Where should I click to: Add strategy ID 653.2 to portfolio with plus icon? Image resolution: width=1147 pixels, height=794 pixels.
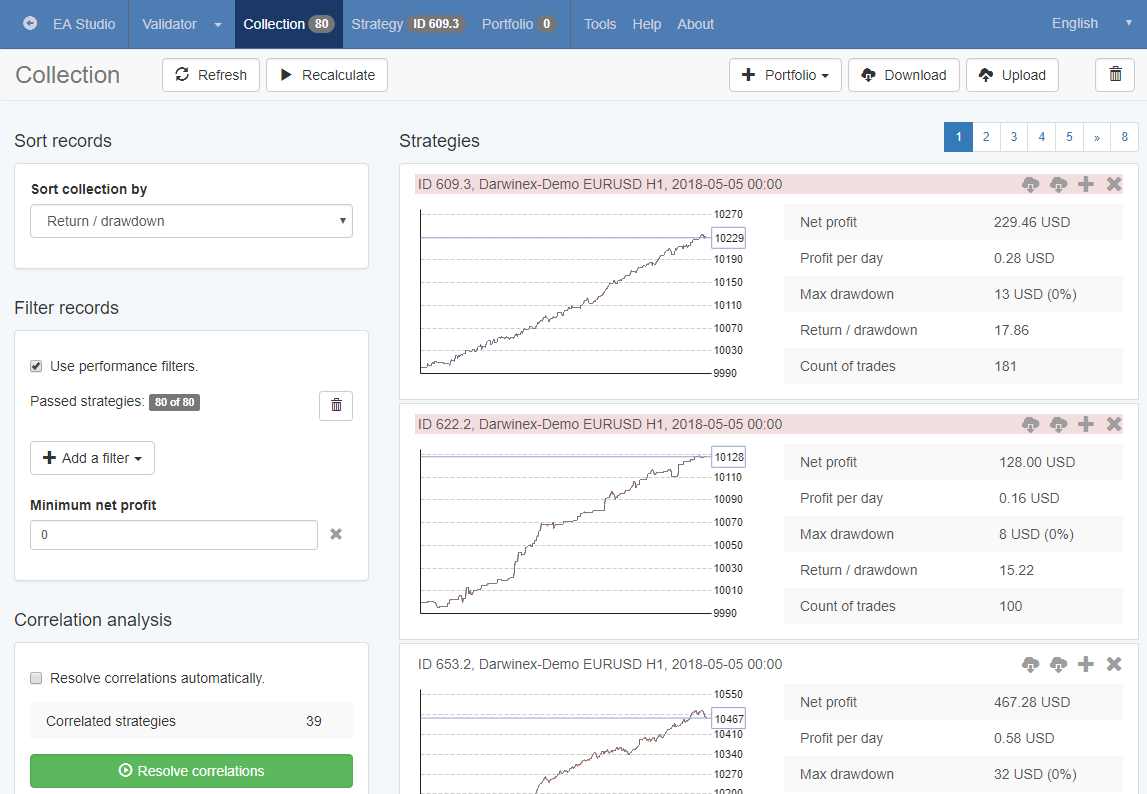[1086, 664]
